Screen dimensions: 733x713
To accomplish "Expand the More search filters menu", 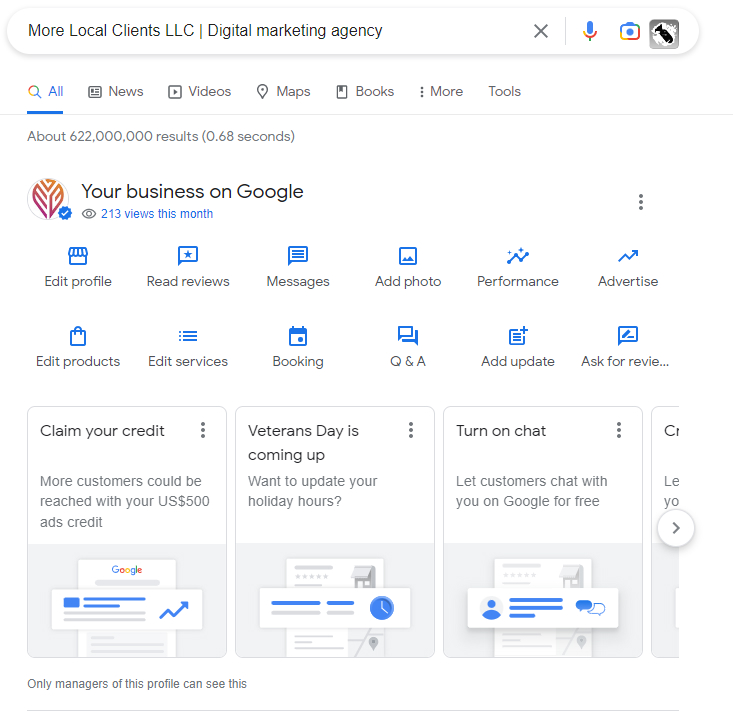I will [440, 91].
